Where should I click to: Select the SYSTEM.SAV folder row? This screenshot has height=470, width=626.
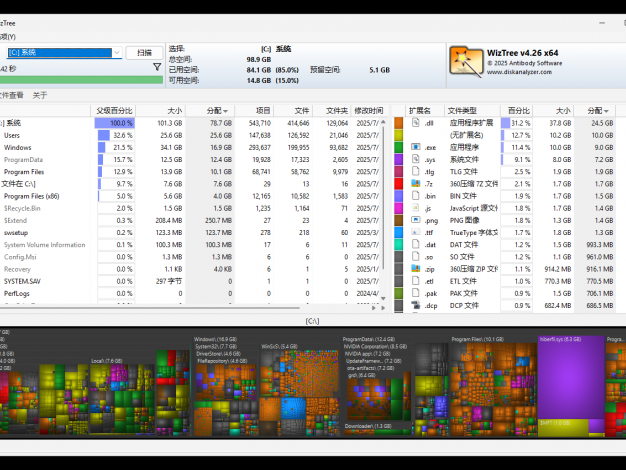[192, 281]
